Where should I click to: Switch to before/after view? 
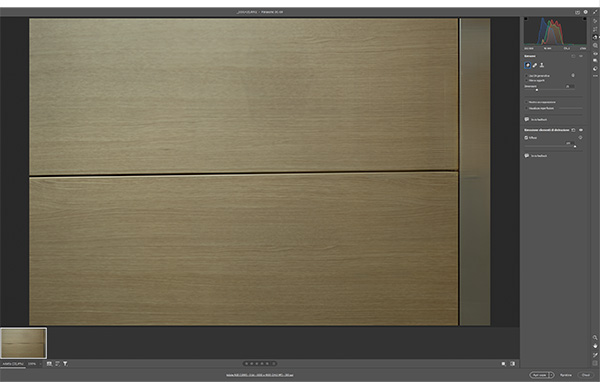click(512, 364)
